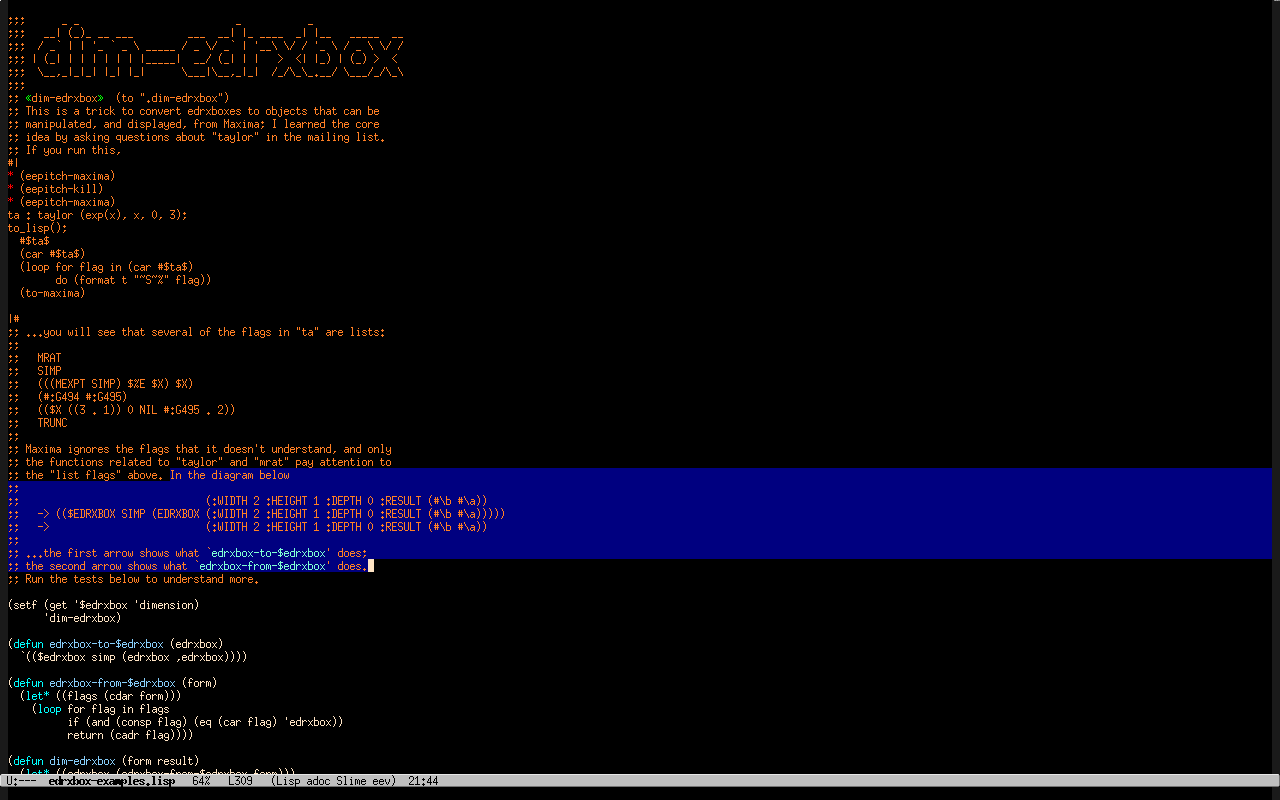Click the «dim-edrxbox» anchor text

64,98
